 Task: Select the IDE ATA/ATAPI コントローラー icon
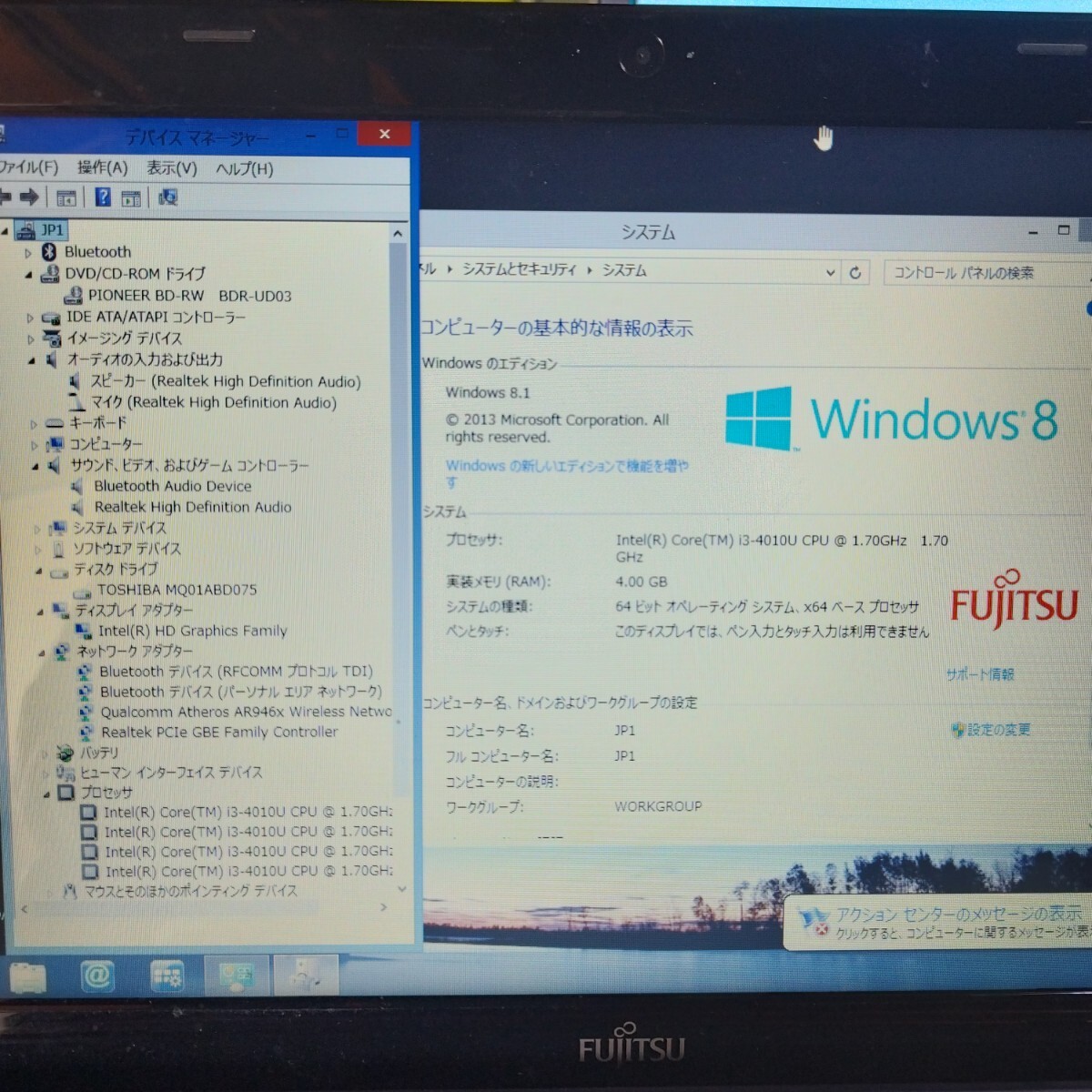(51, 318)
